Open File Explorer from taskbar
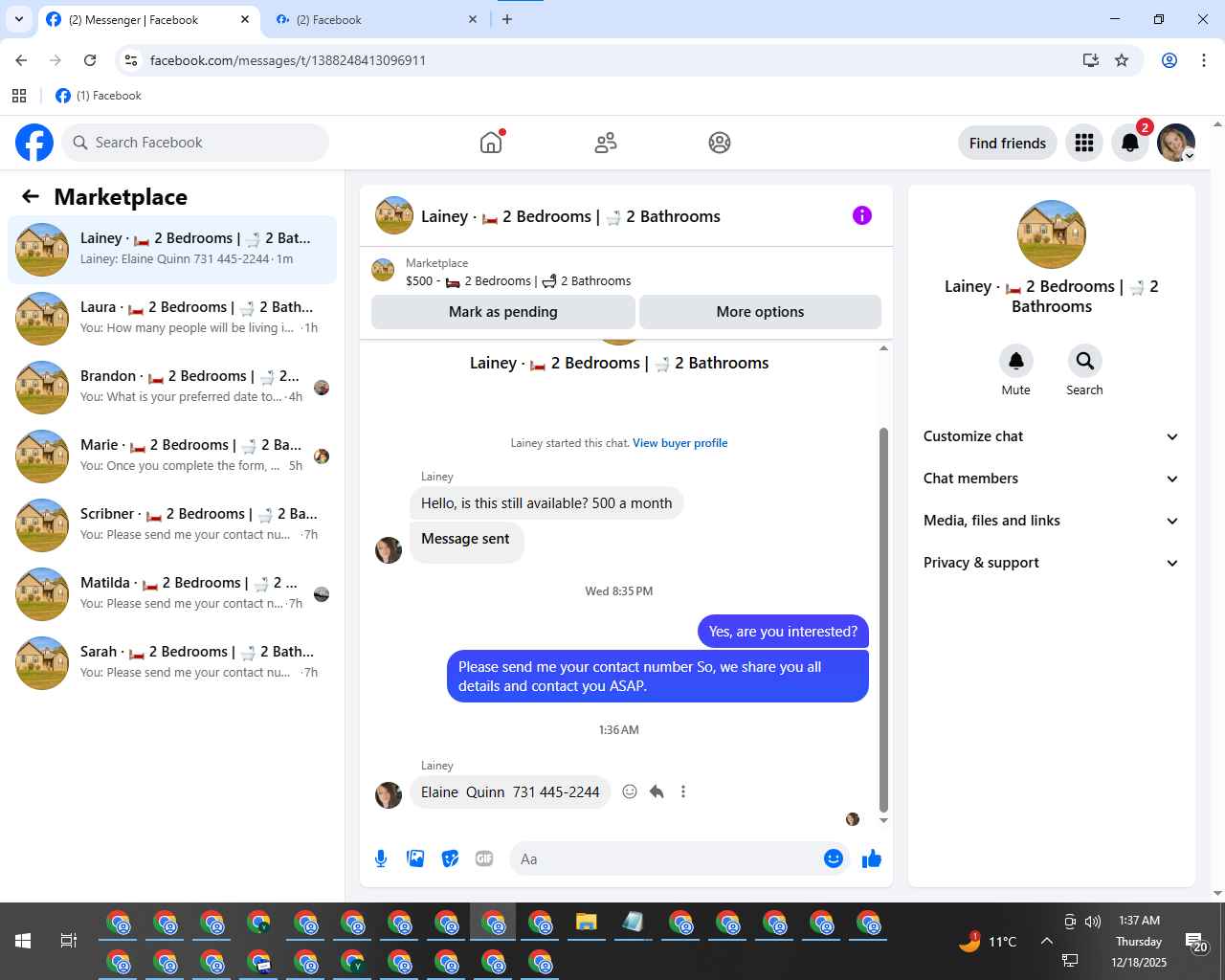Image resolution: width=1225 pixels, height=980 pixels. coord(587,923)
